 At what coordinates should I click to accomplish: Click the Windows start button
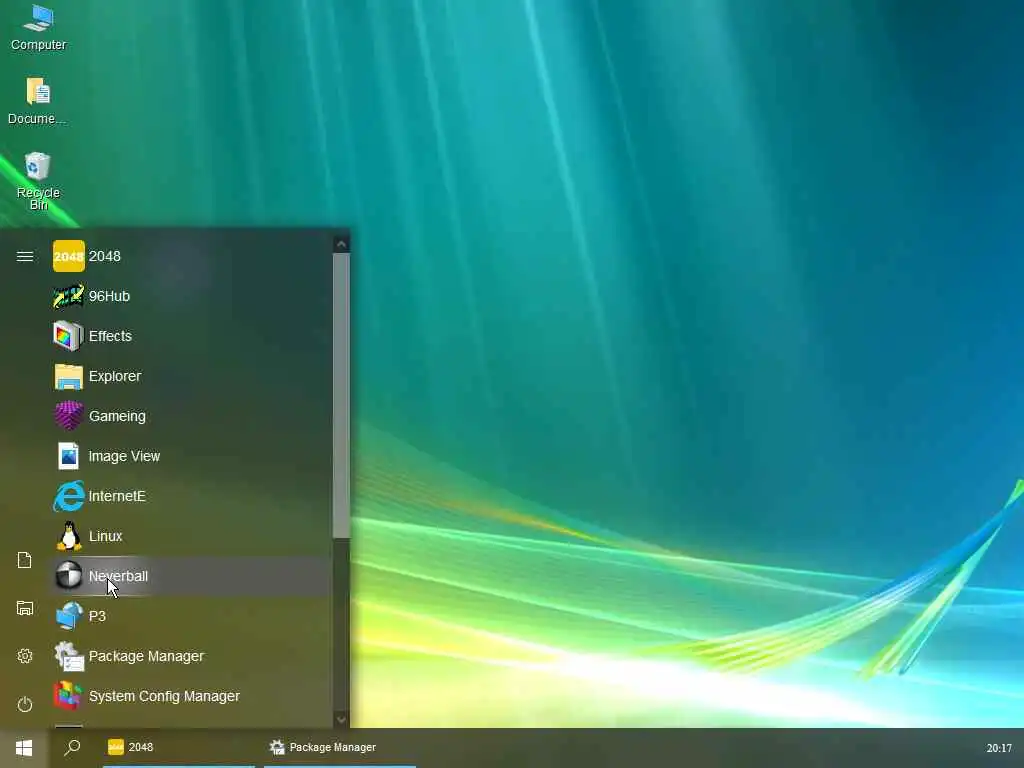point(24,748)
